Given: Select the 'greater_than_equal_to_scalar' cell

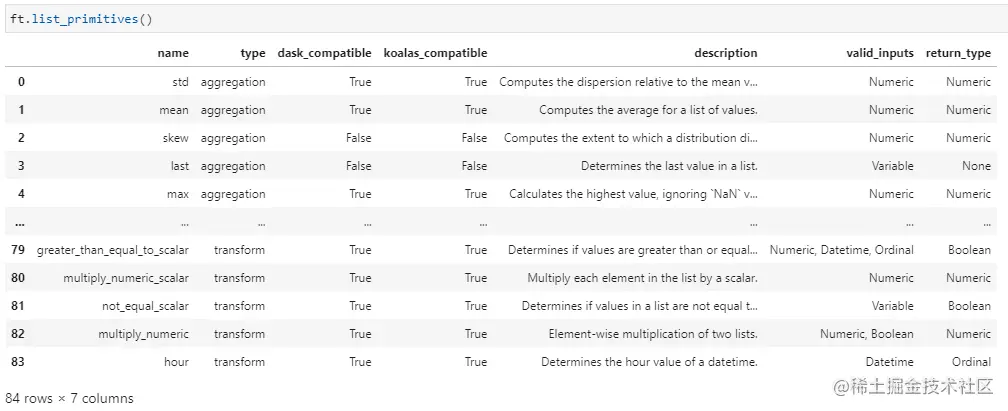Looking at the screenshot, I should coord(112,250).
